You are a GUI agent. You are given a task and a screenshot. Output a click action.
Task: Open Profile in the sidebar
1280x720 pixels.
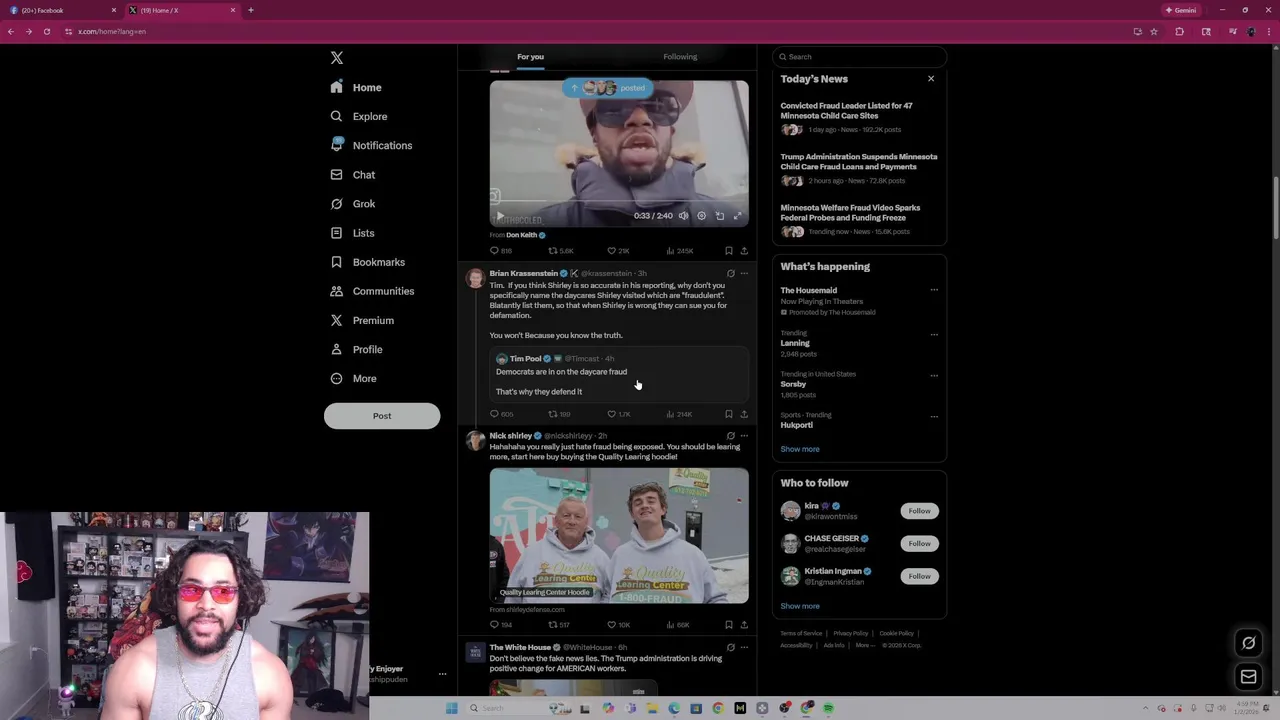tap(356, 349)
